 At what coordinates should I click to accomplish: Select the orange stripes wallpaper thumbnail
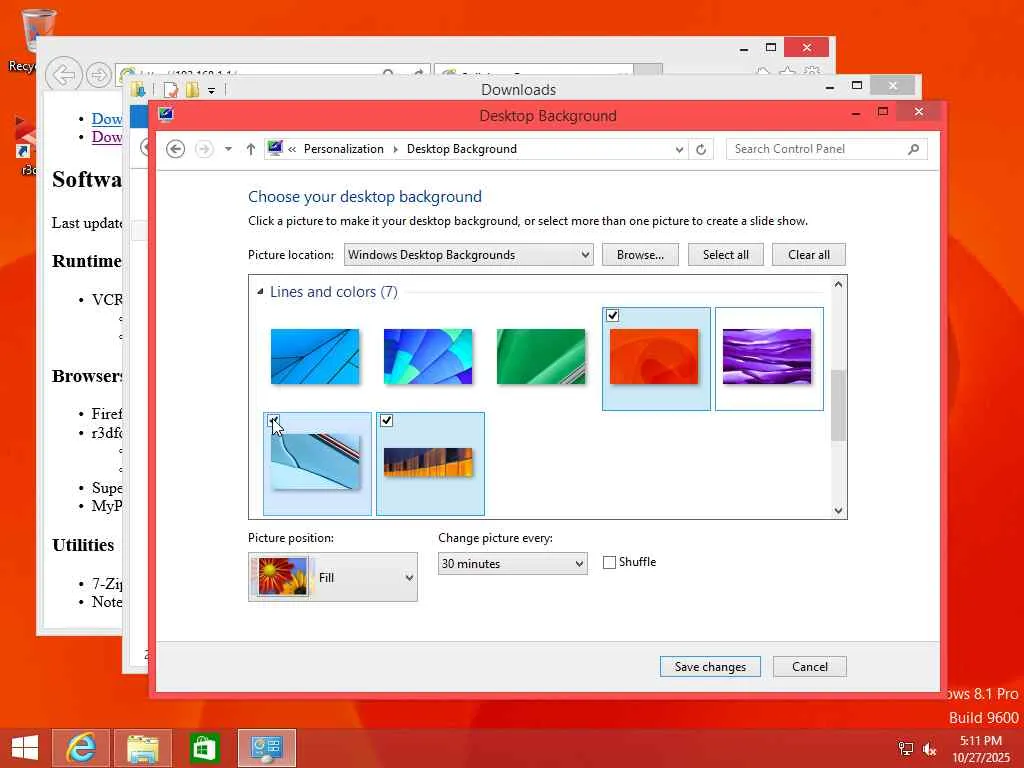point(428,462)
